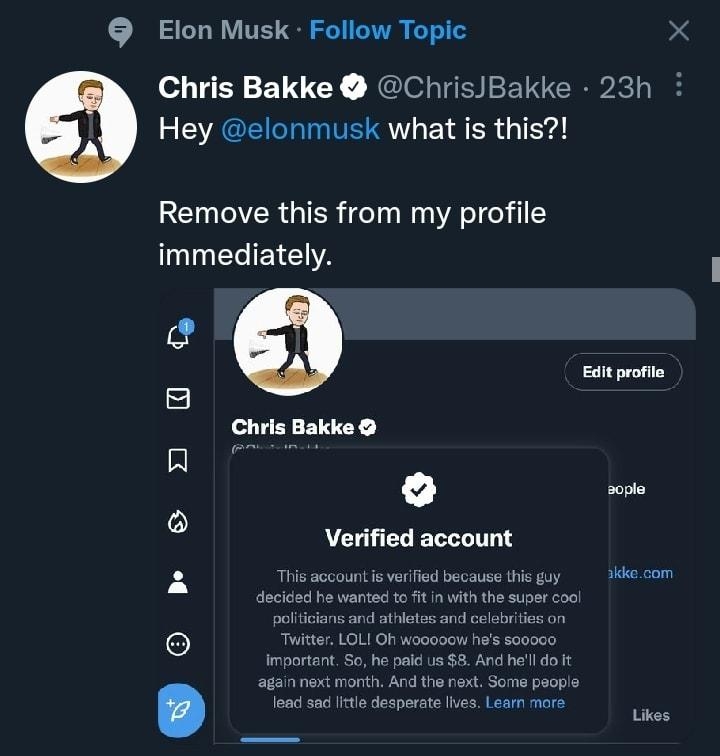Viewport: 720px width, 756px height.
Task: Click the profile picture in embedded screenshot
Action: click(x=288, y=341)
